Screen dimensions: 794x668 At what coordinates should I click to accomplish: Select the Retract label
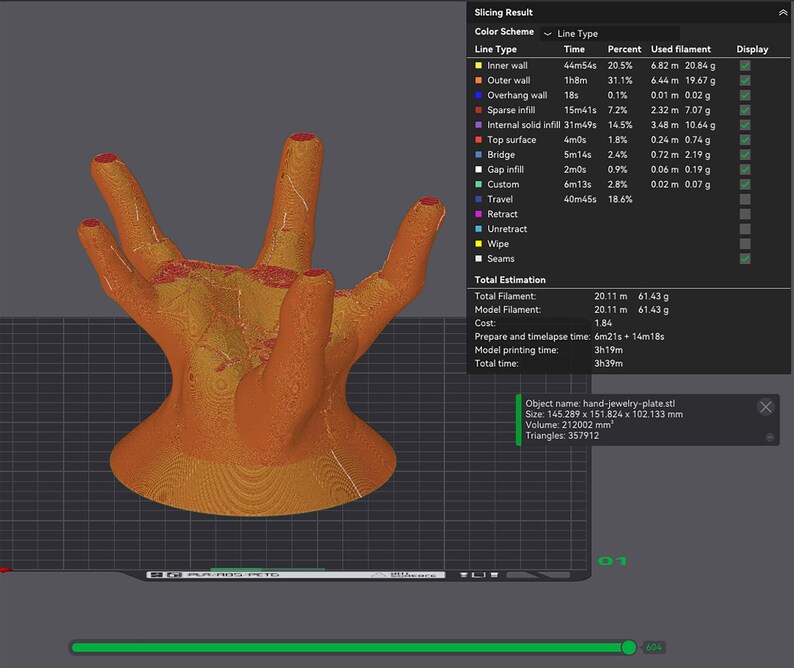pos(502,214)
